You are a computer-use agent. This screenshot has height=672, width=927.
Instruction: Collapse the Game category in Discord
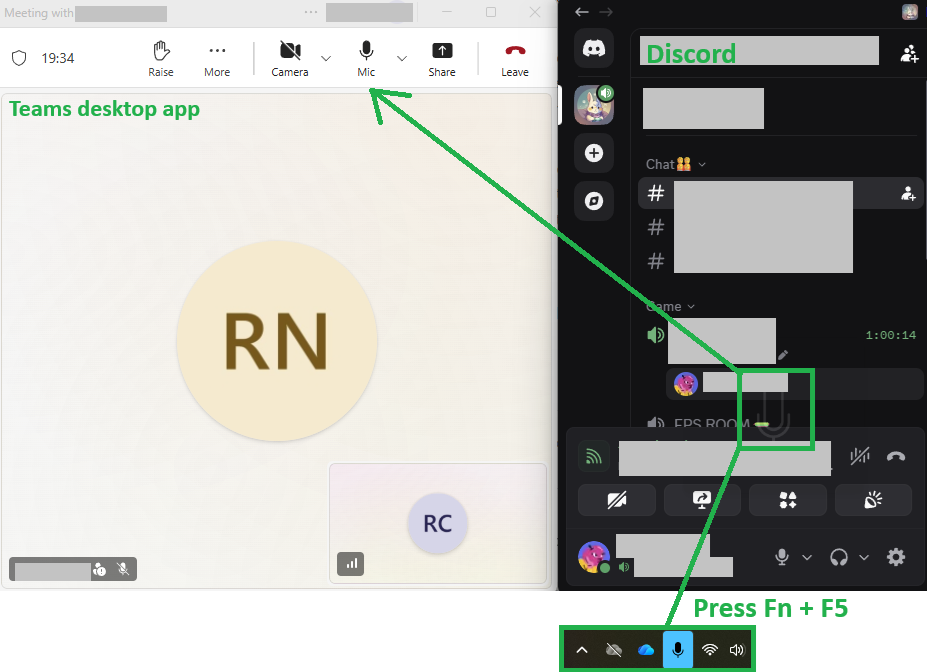[x=670, y=306]
